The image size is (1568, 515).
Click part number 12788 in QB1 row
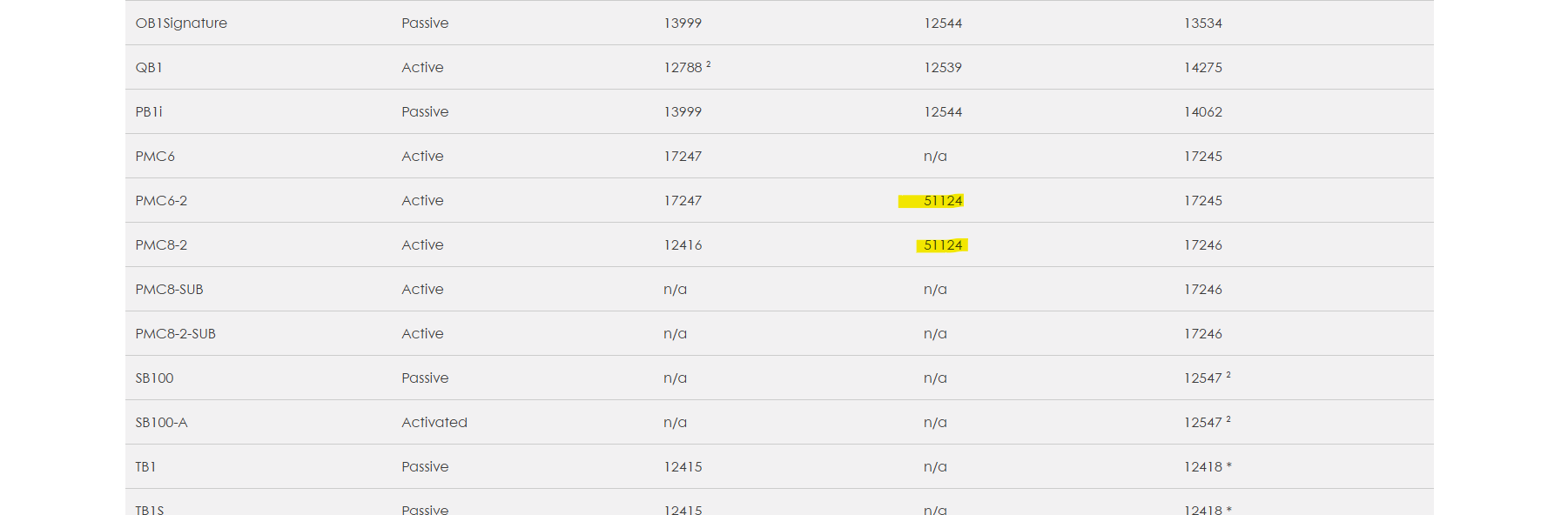[x=683, y=68]
